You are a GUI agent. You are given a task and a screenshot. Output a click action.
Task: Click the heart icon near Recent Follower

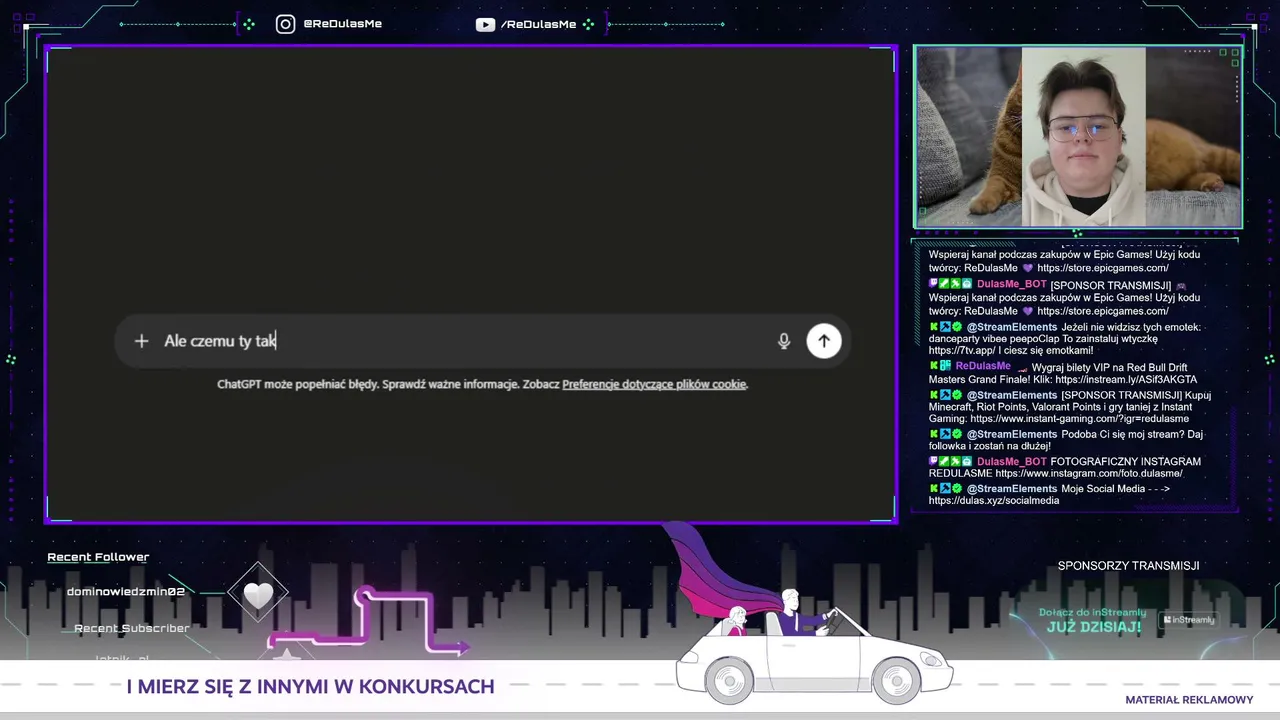tap(258, 596)
